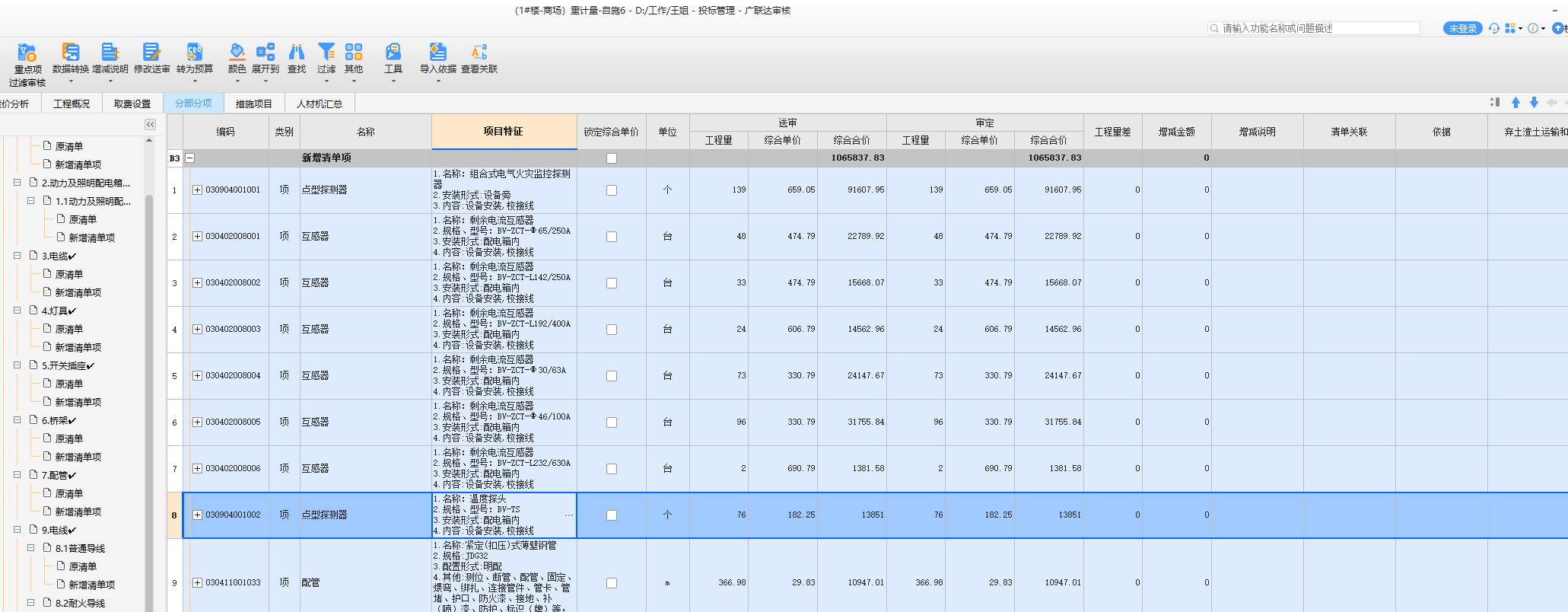Click the greyed left arrow icon
Screen dimensions: 1568x612
point(1552,103)
